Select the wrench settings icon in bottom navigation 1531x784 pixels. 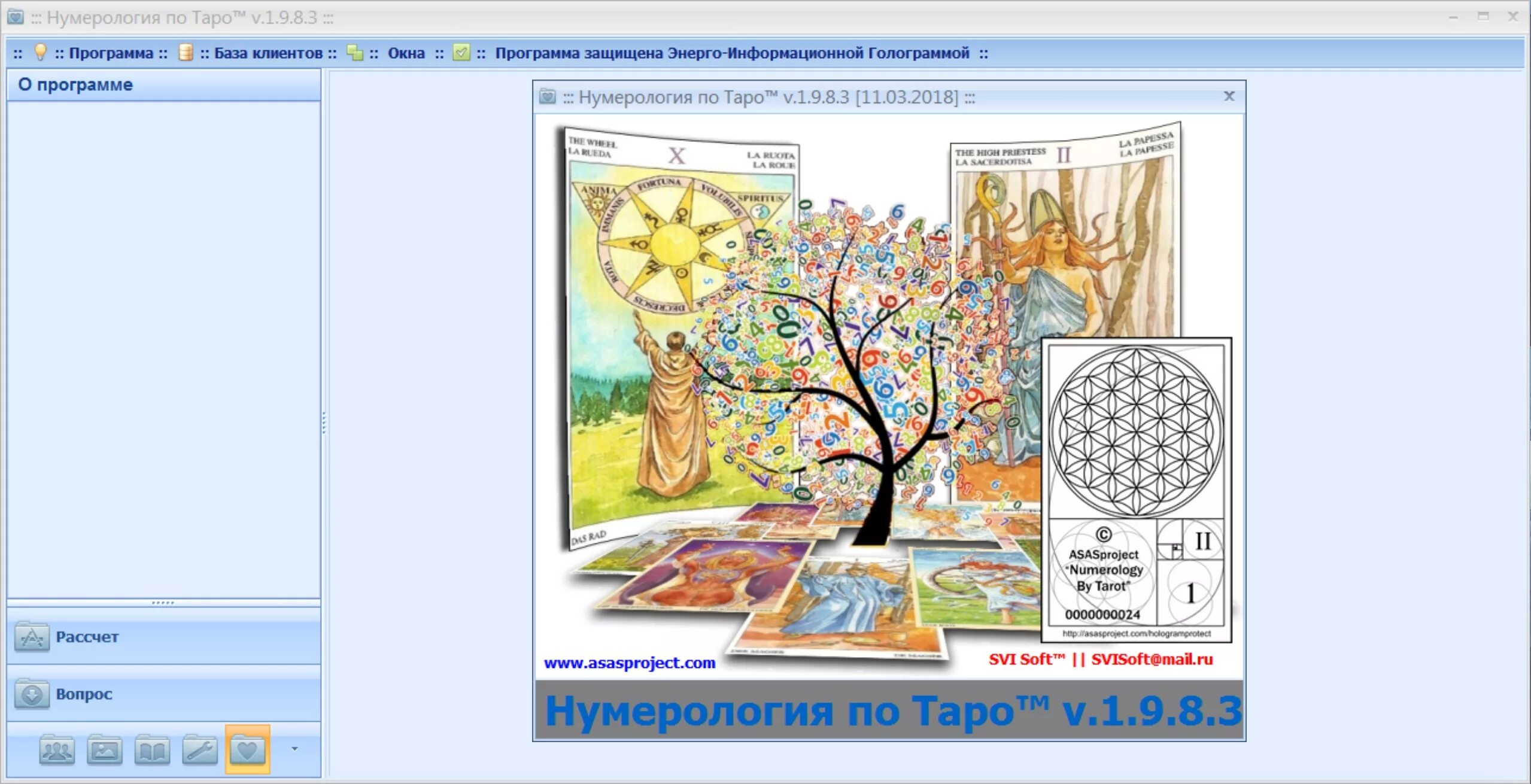200,749
